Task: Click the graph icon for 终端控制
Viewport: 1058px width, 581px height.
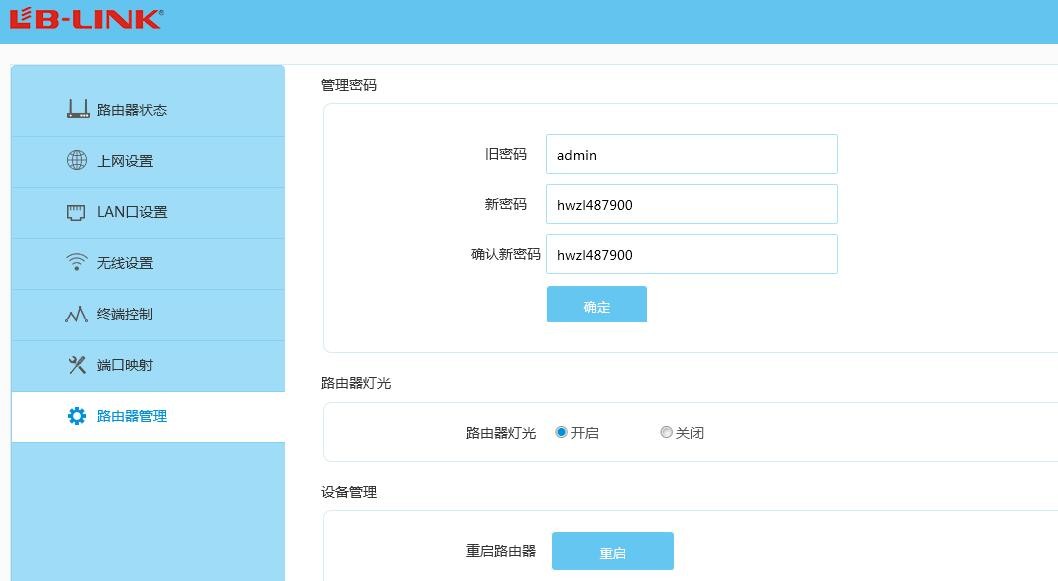Action: click(x=76, y=314)
